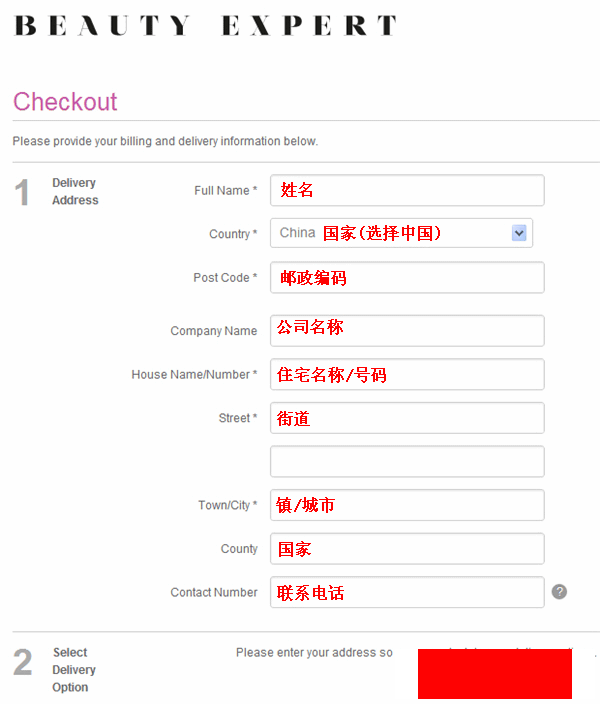Click the Contact Number label

point(214,592)
